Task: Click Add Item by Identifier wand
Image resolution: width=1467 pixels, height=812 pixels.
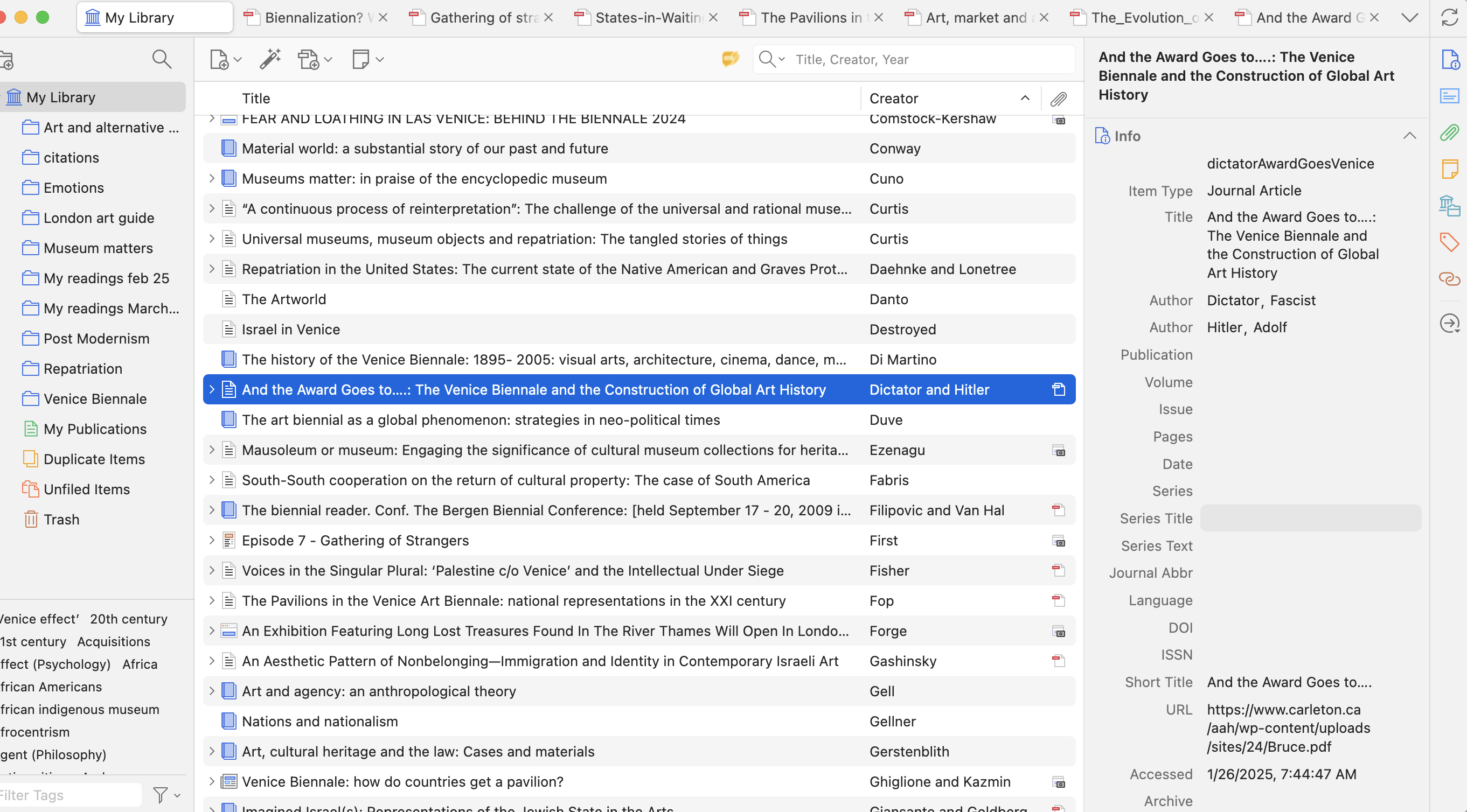Action: point(270,59)
